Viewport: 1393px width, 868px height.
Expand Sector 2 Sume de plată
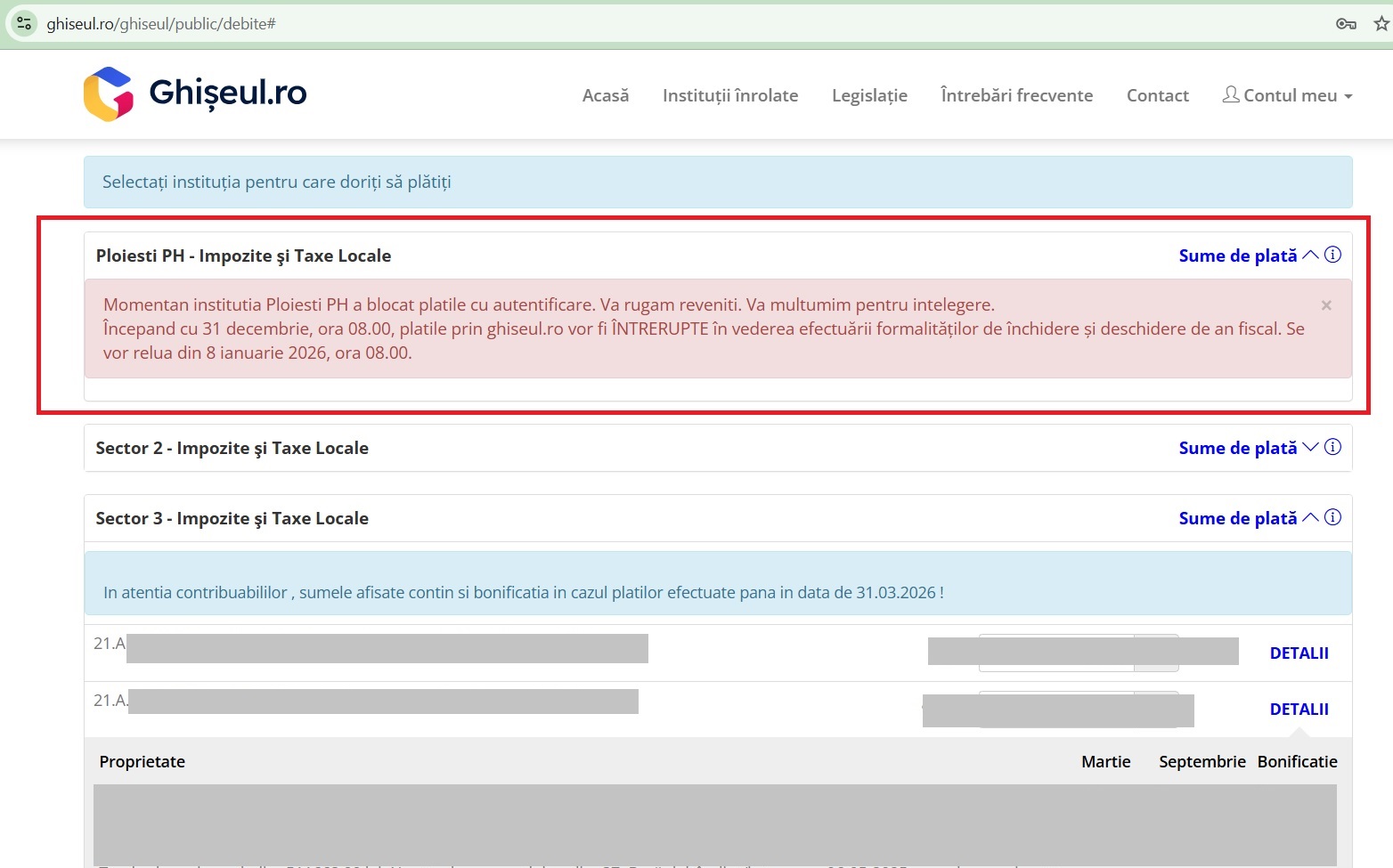(x=1247, y=448)
